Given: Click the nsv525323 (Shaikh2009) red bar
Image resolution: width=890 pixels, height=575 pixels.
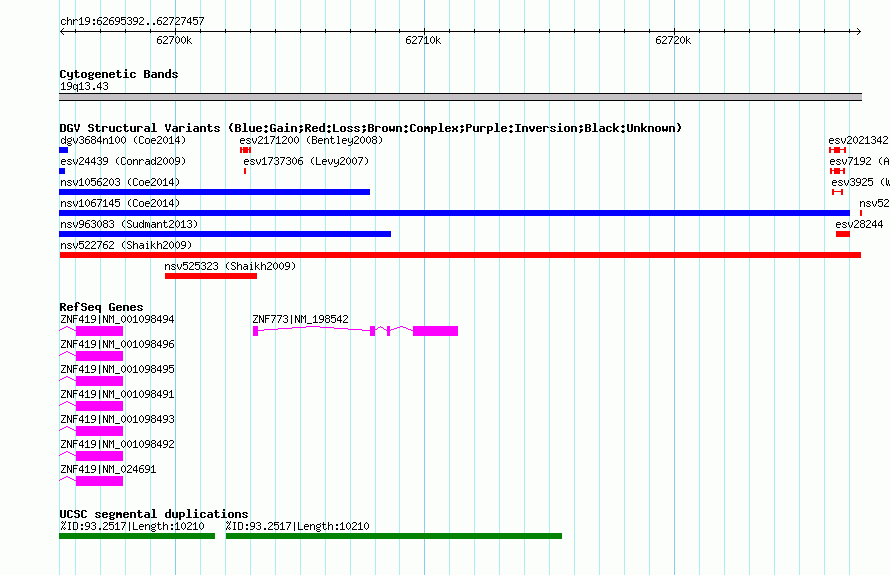Looking at the screenshot, I should [211, 276].
